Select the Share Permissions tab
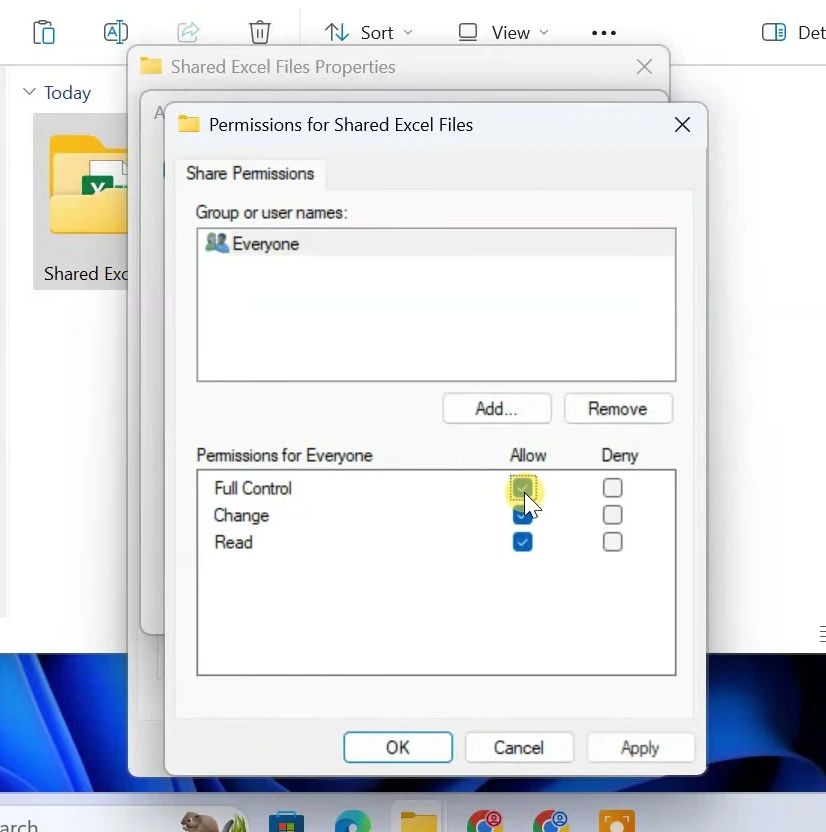 pyautogui.click(x=250, y=174)
